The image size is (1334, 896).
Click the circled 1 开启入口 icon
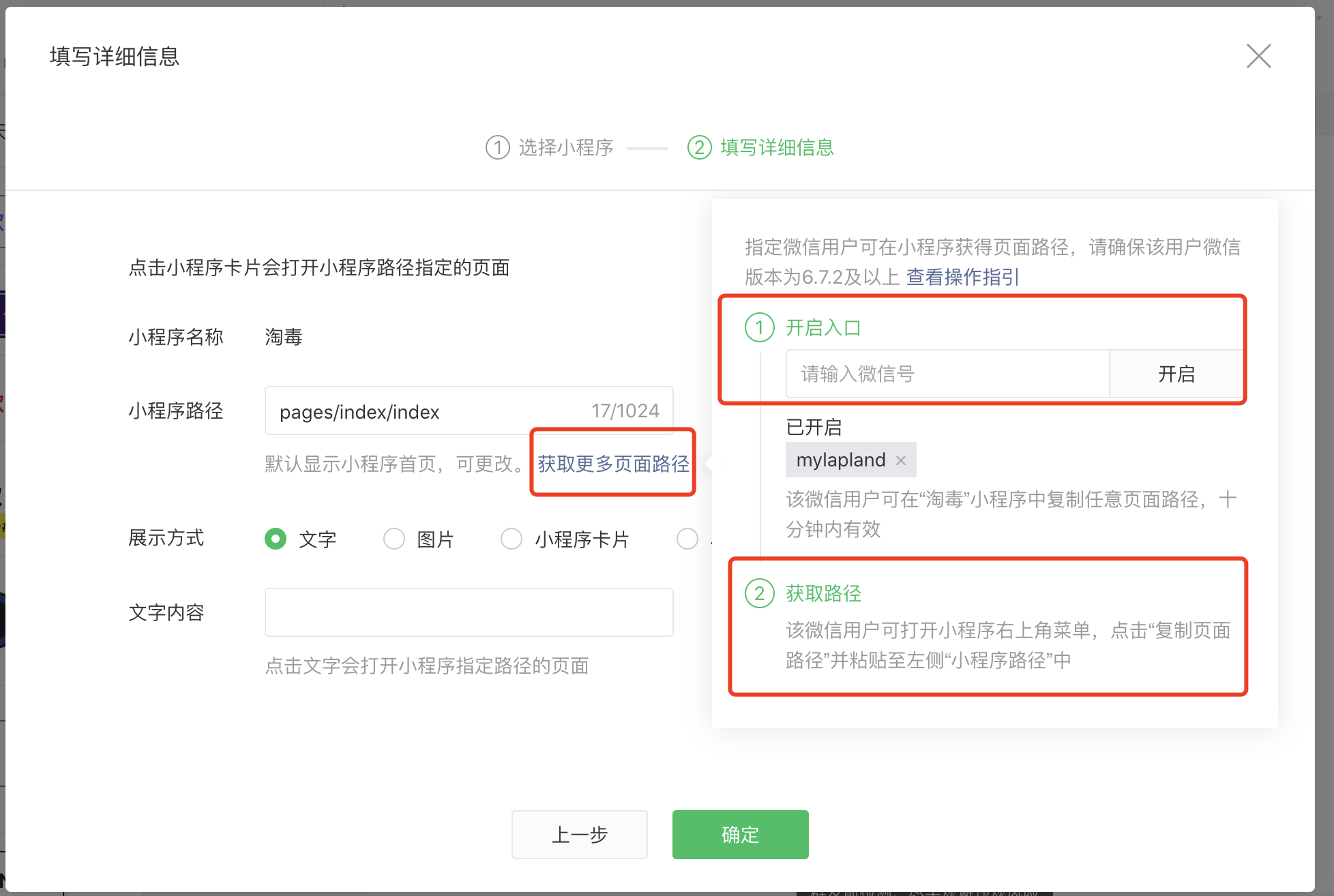point(759,327)
